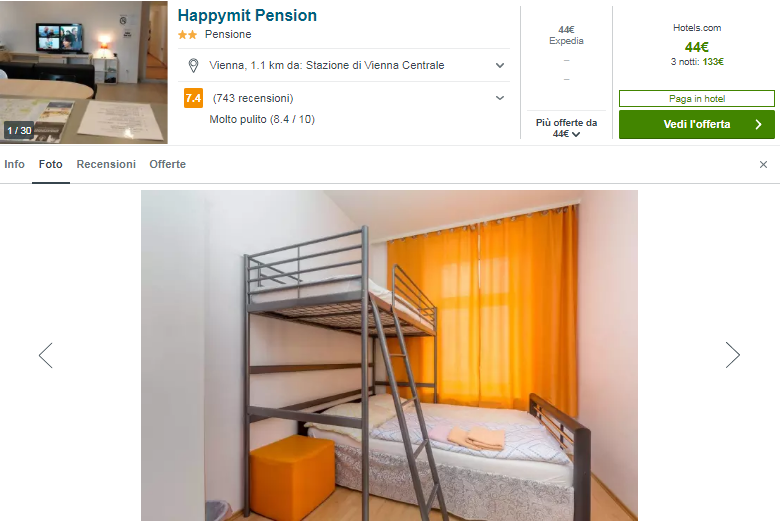780x528 pixels.
Task: Select the 44€ Expedia offer
Action: click(566, 35)
